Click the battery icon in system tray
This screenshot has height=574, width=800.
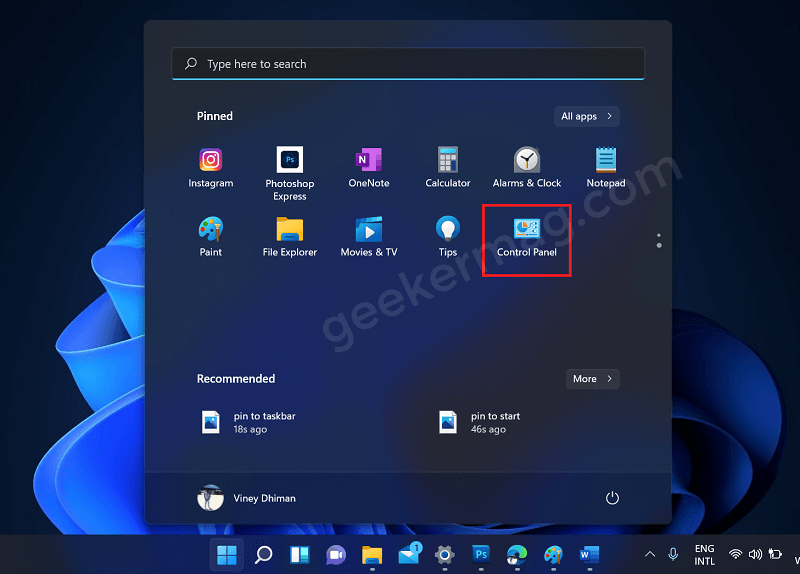point(775,554)
